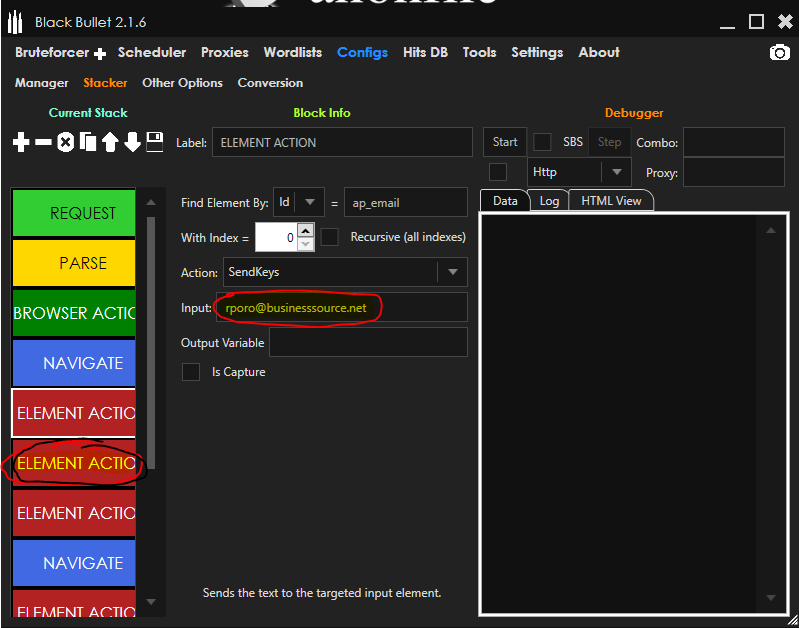Check the Is Capture checkbox
The height and width of the screenshot is (628, 799).
[x=191, y=372]
